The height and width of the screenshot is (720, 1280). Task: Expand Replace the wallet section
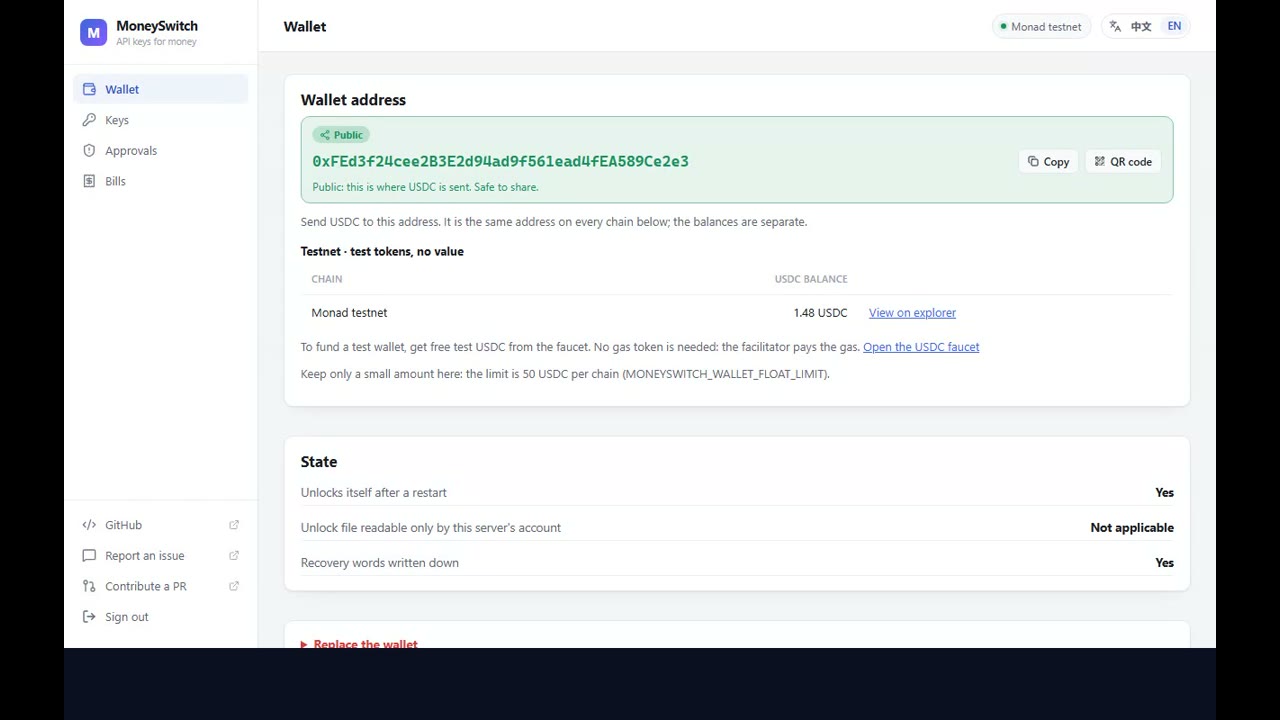[x=359, y=645]
